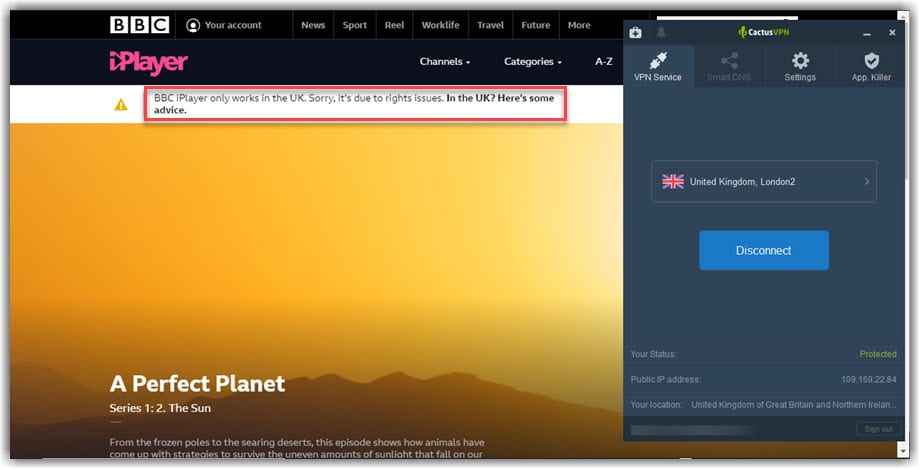Open Your account in BBC header

click(224, 25)
